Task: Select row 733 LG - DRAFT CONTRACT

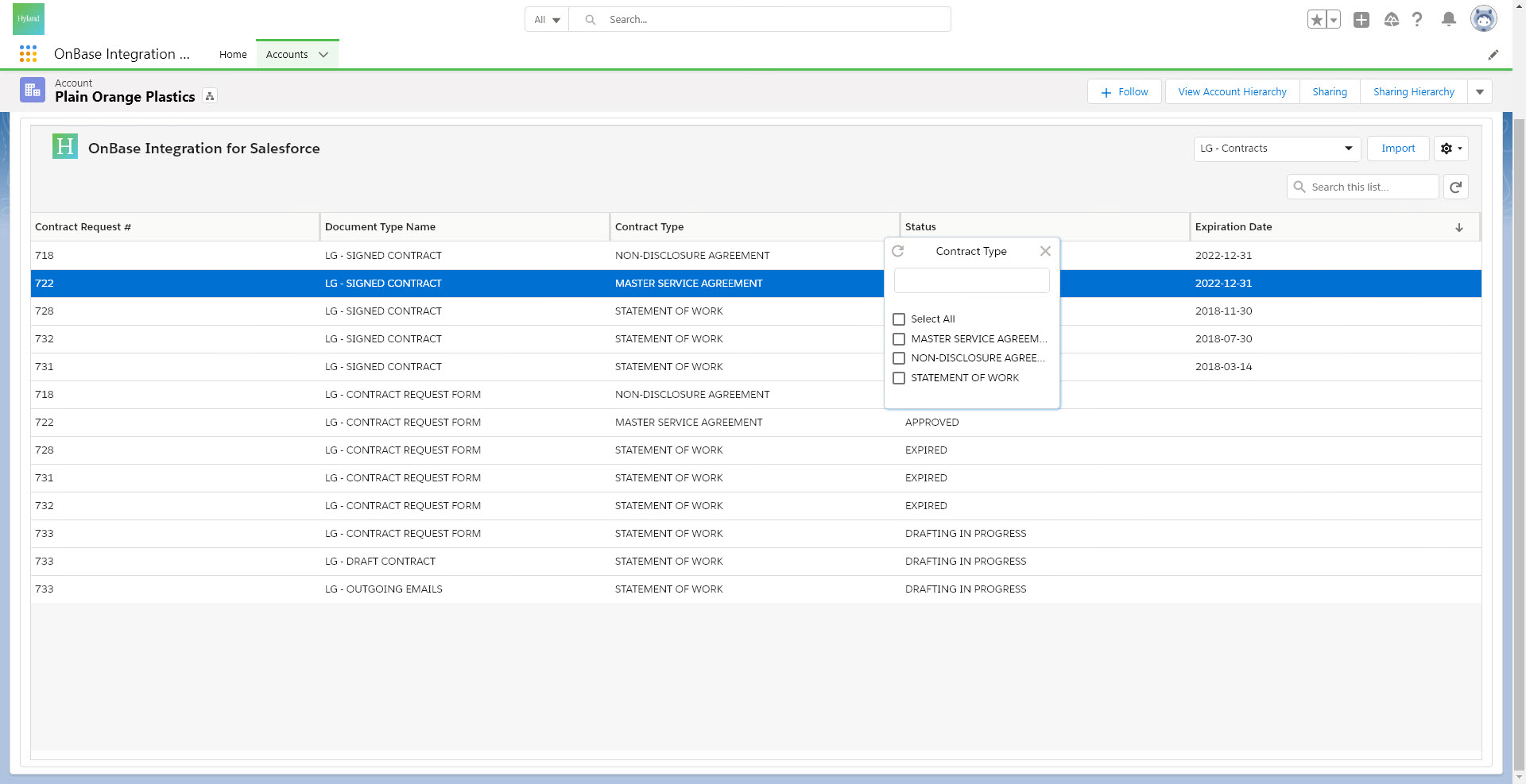Action: click(756, 562)
